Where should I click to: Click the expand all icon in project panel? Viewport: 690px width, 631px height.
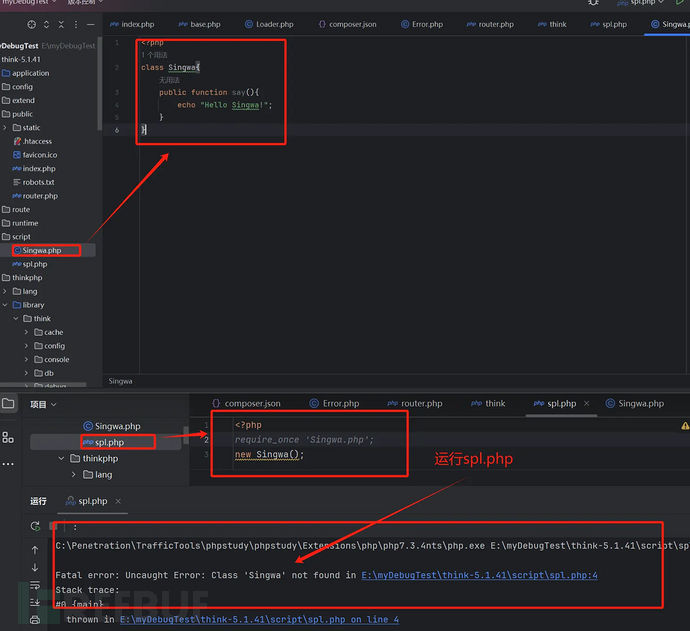pos(49,24)
